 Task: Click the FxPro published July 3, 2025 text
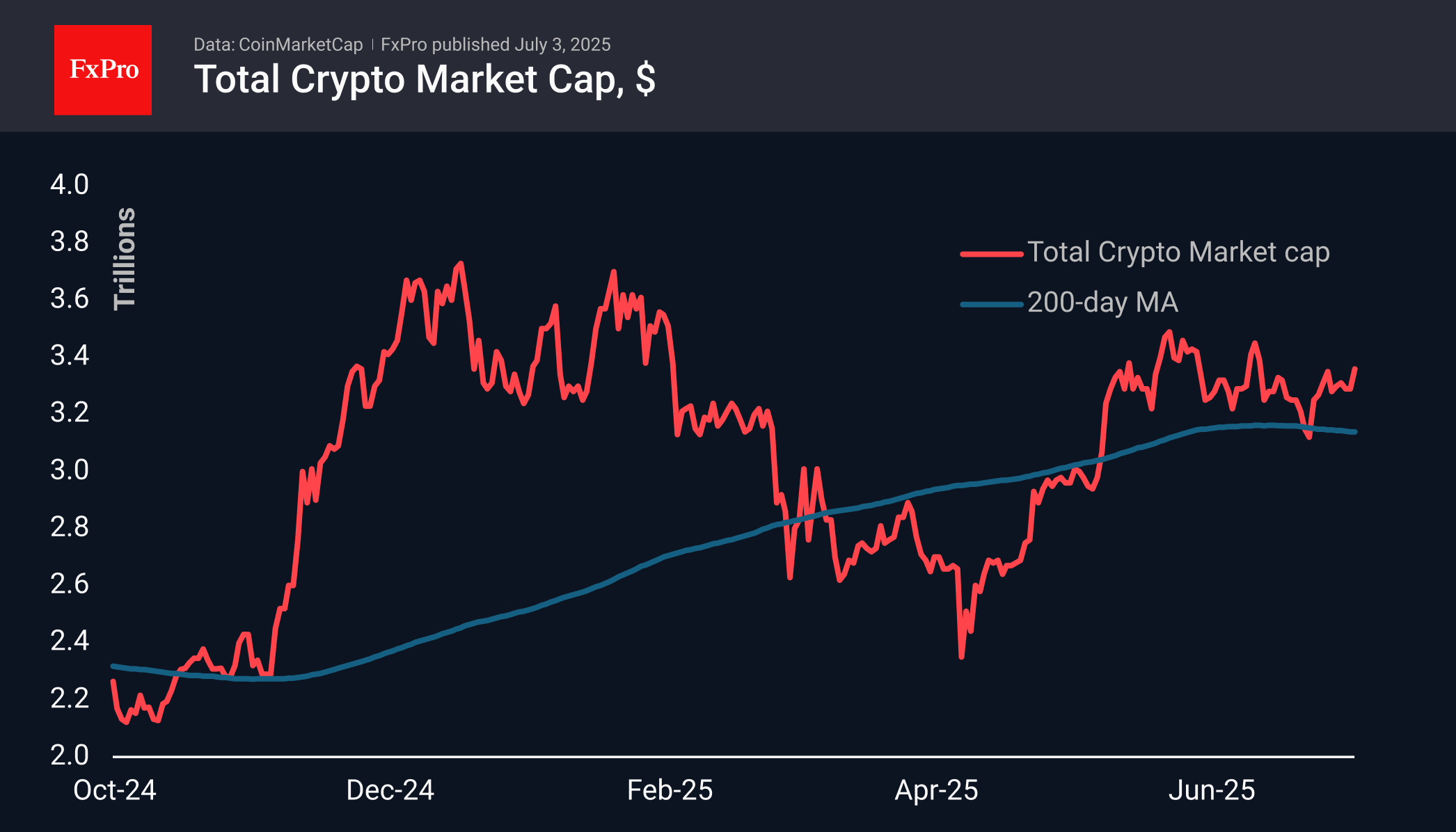(x=496, y=45)
